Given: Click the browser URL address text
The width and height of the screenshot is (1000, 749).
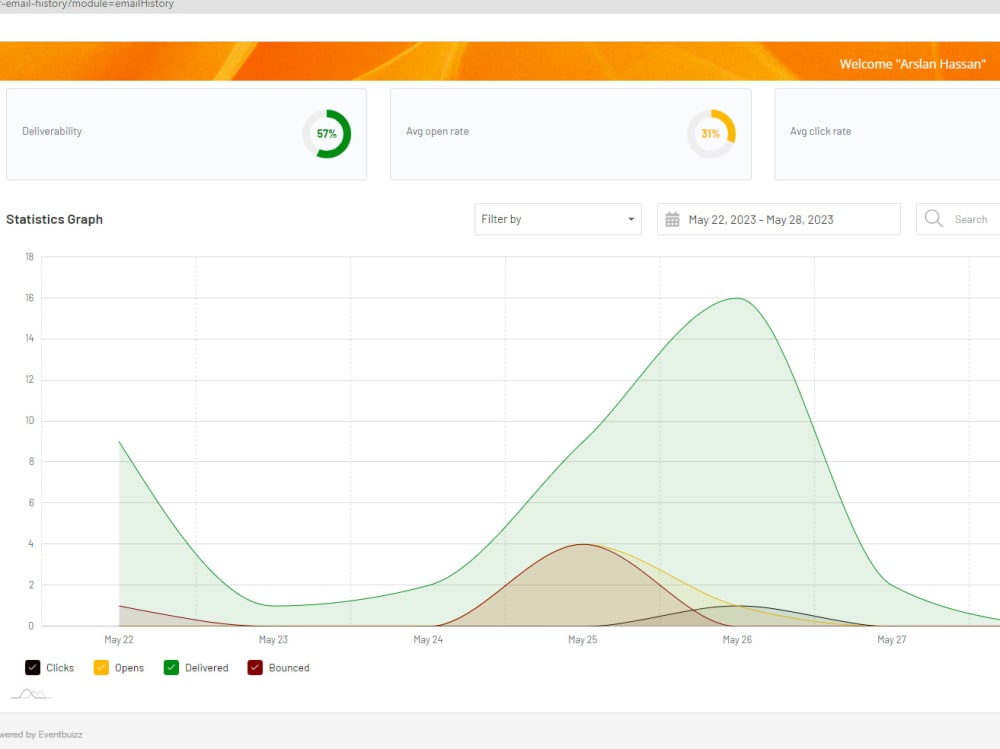Looking at the screenshot, I should (87, 4).
